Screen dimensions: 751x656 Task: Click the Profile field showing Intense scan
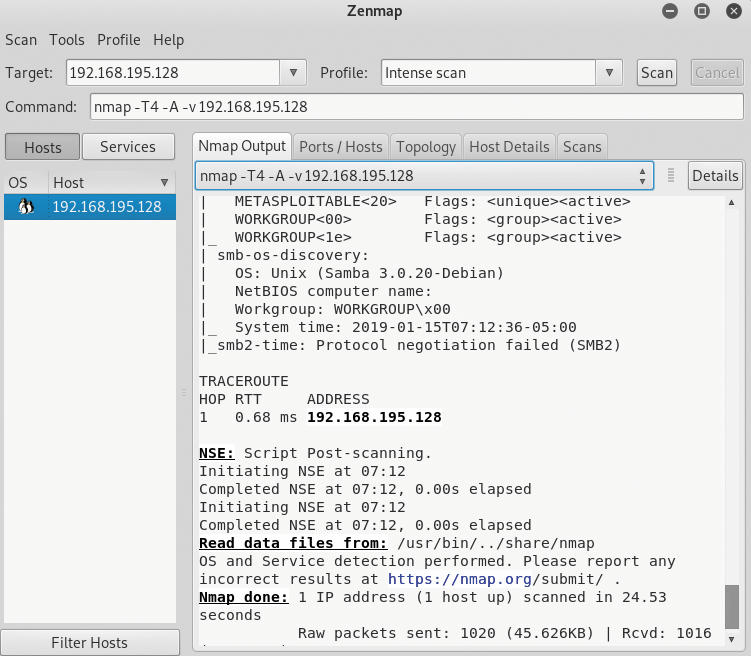coord(488,73)
